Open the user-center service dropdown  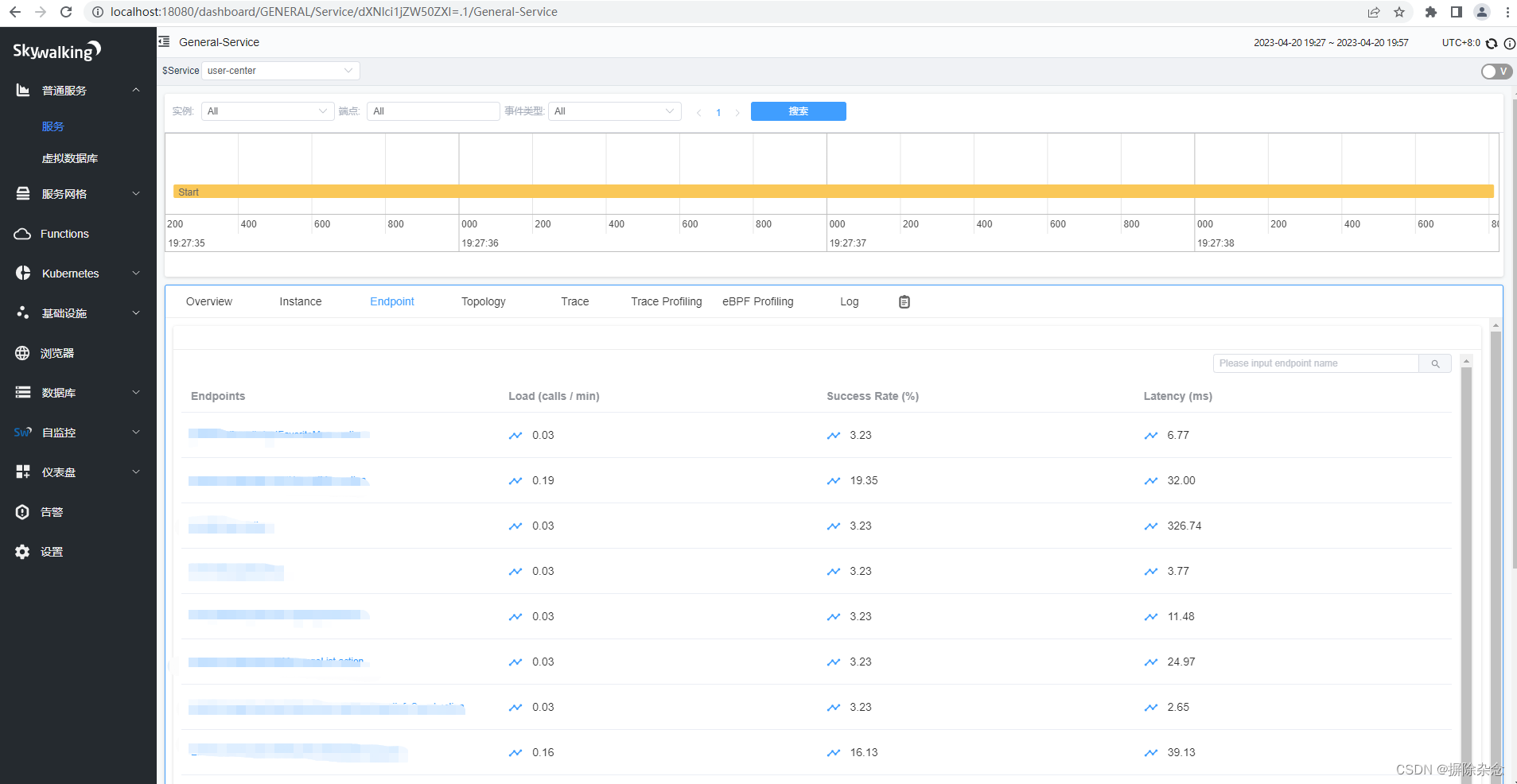(280, 70)
